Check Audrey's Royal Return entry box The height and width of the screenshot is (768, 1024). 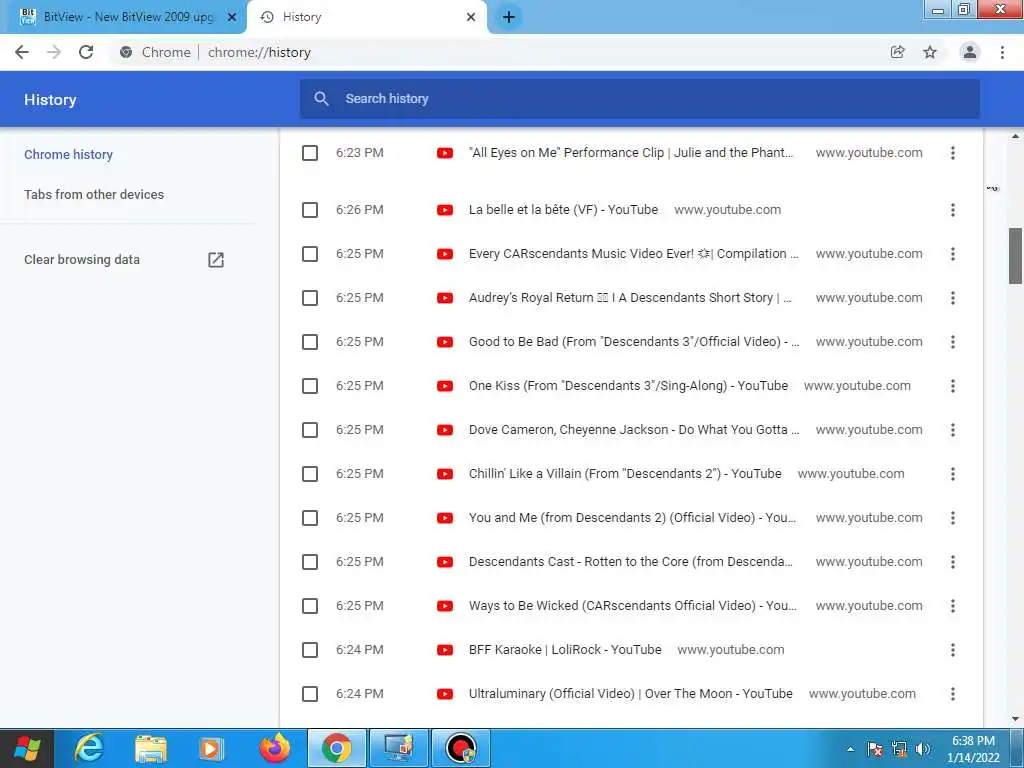coord(310,298)
